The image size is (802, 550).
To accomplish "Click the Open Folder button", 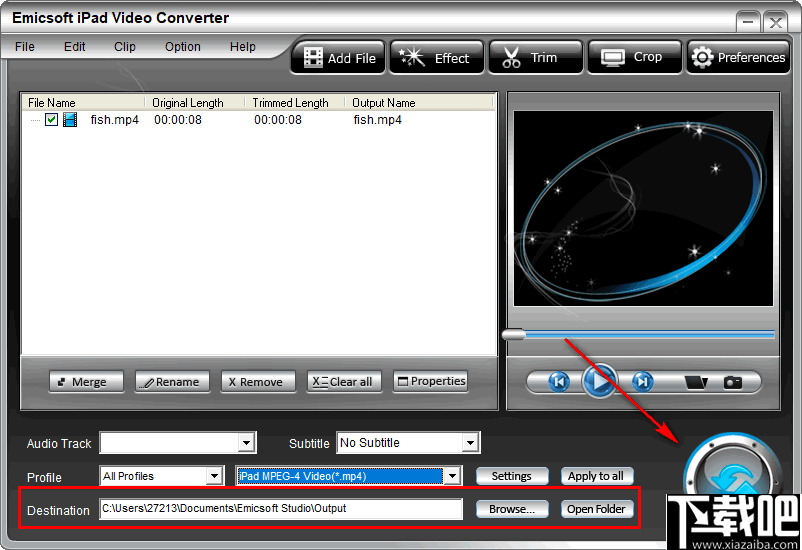I will [x=597, y=509].
